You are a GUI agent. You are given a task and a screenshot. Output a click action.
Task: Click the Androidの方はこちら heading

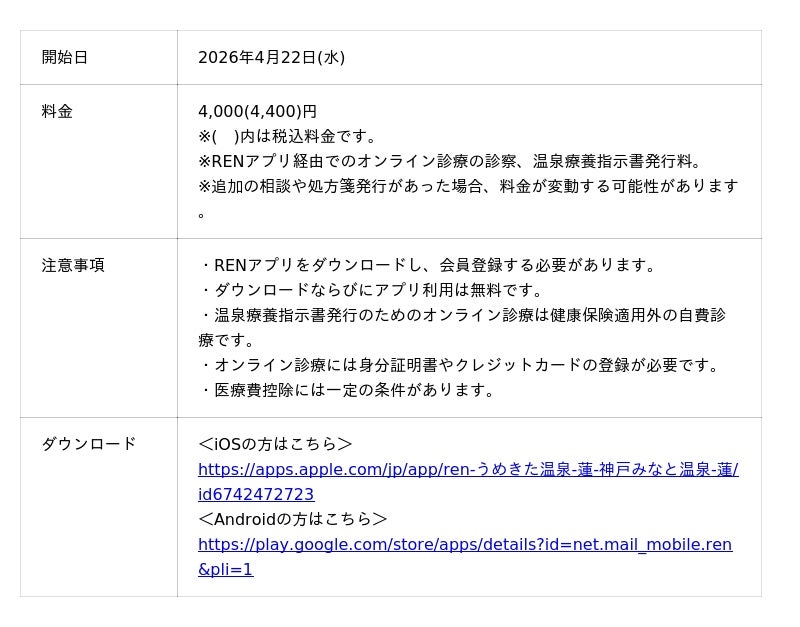(292, 519)
